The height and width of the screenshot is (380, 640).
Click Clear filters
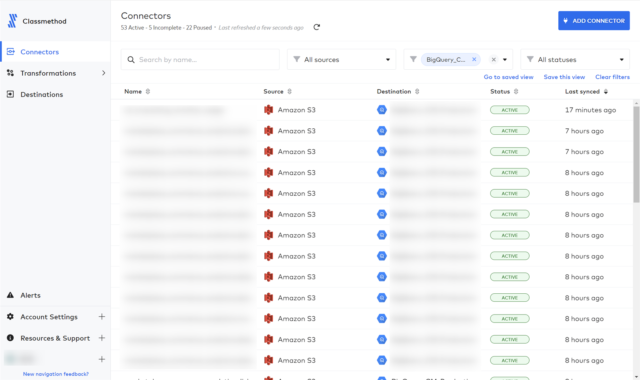(612, 77)
